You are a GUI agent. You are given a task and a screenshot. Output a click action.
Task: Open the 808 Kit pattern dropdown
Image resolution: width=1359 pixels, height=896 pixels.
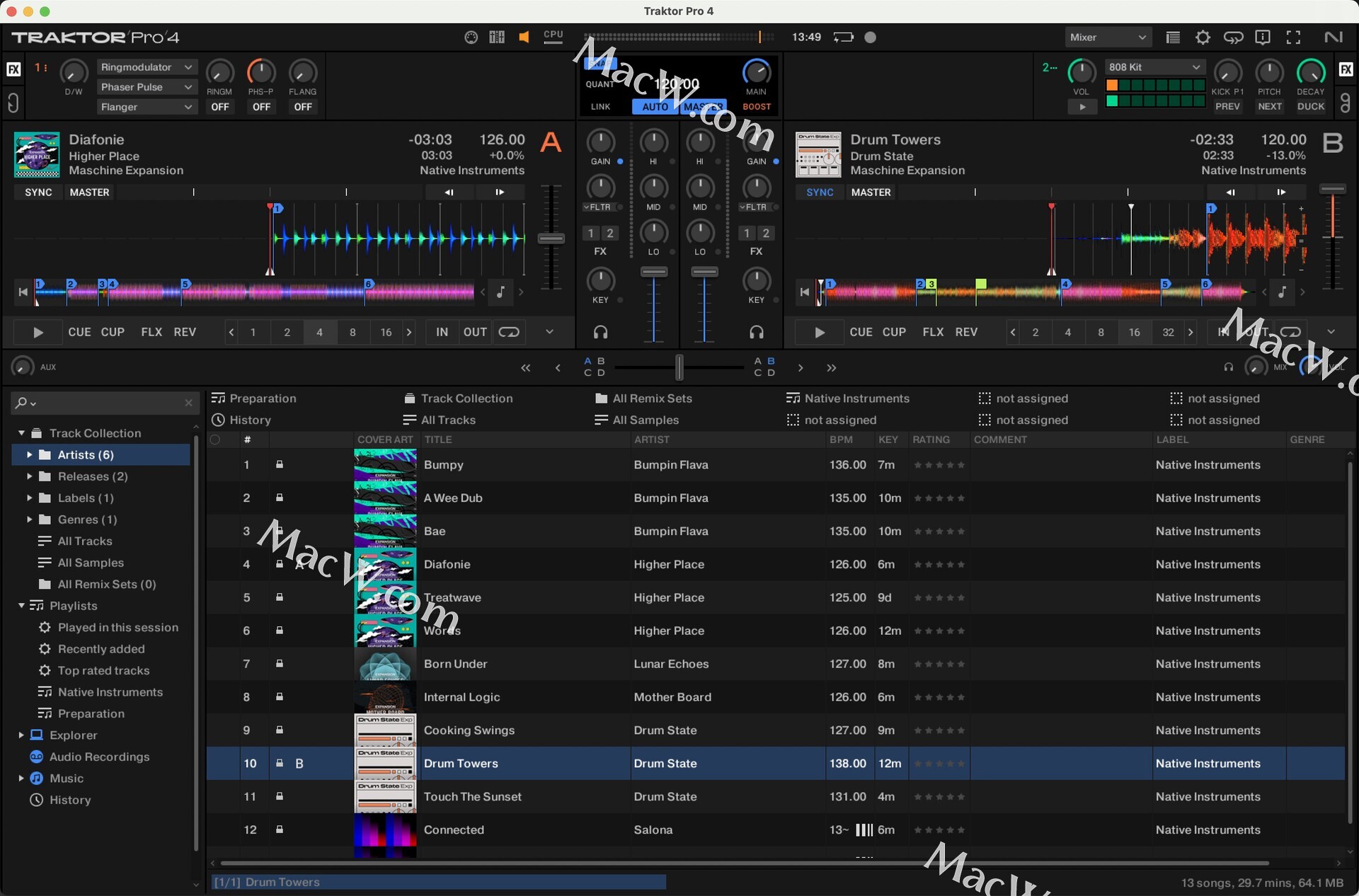(1155, 67)
